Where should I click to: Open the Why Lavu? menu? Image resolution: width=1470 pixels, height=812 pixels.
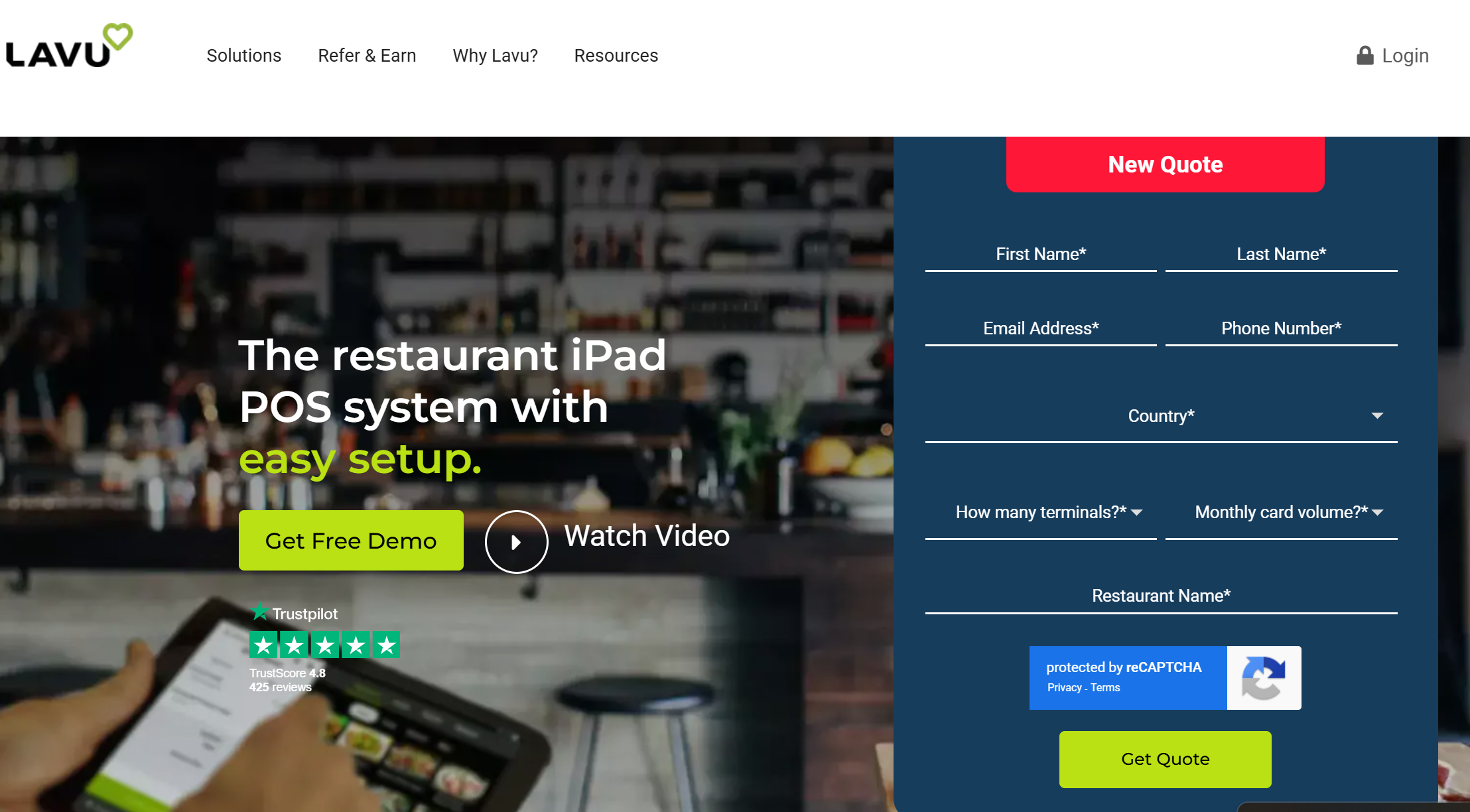tap(495, 56)
